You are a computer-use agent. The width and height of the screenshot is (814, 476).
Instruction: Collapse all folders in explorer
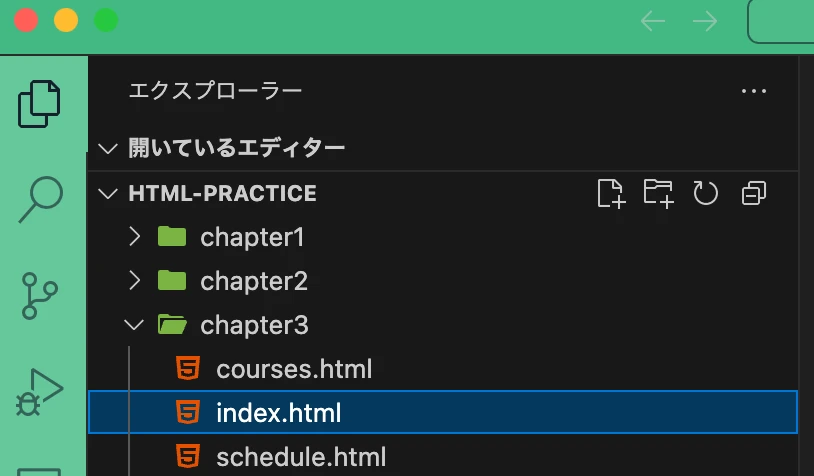[753, 193]
